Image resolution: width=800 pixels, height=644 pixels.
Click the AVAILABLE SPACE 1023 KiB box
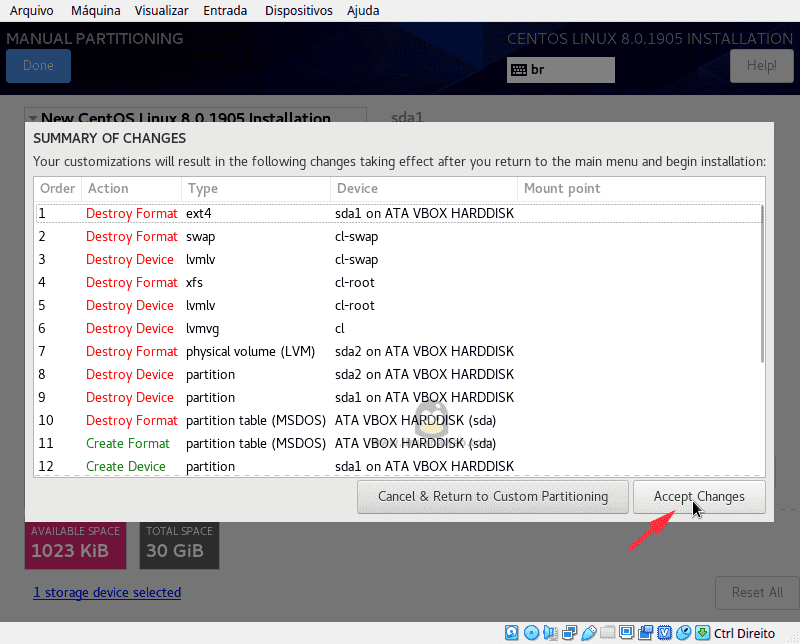[76, 545]
